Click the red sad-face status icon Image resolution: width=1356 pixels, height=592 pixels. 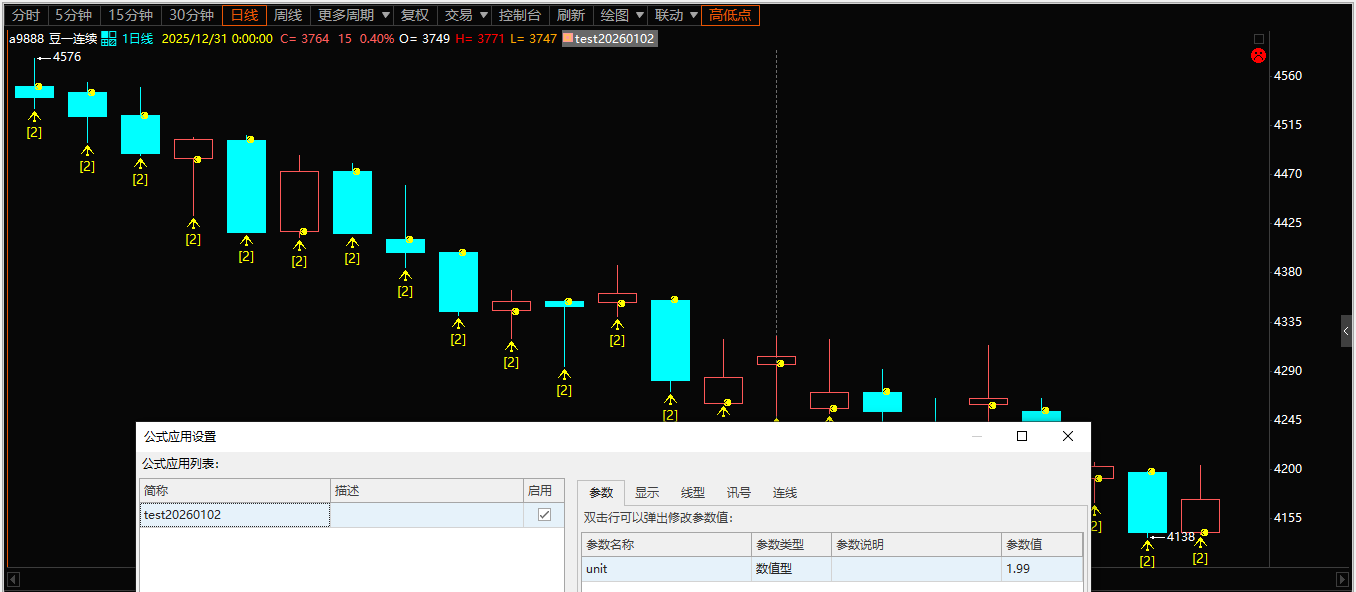(x=1259, y=56)
